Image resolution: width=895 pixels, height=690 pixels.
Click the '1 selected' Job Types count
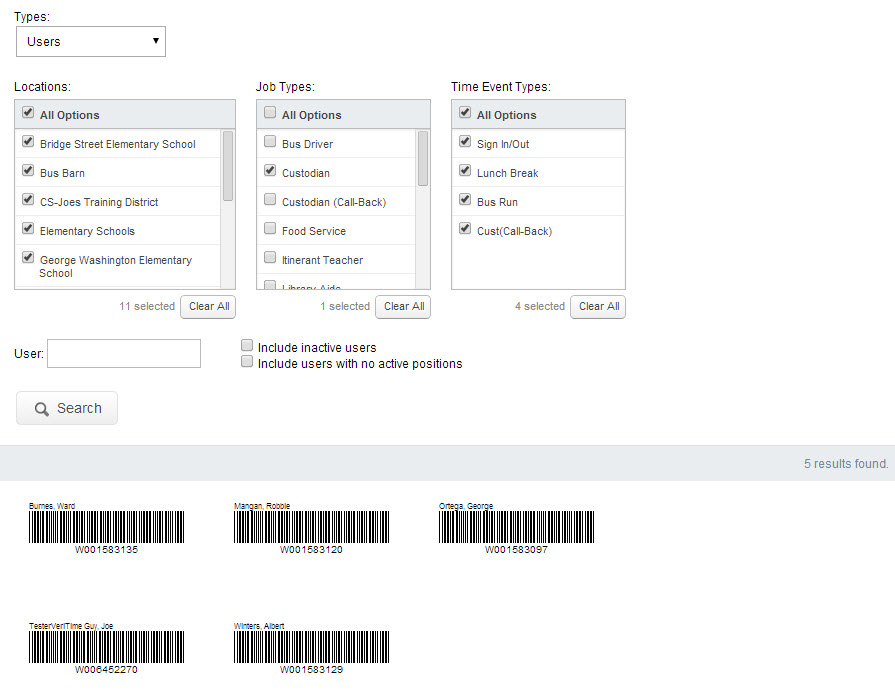tap(345, 306)
